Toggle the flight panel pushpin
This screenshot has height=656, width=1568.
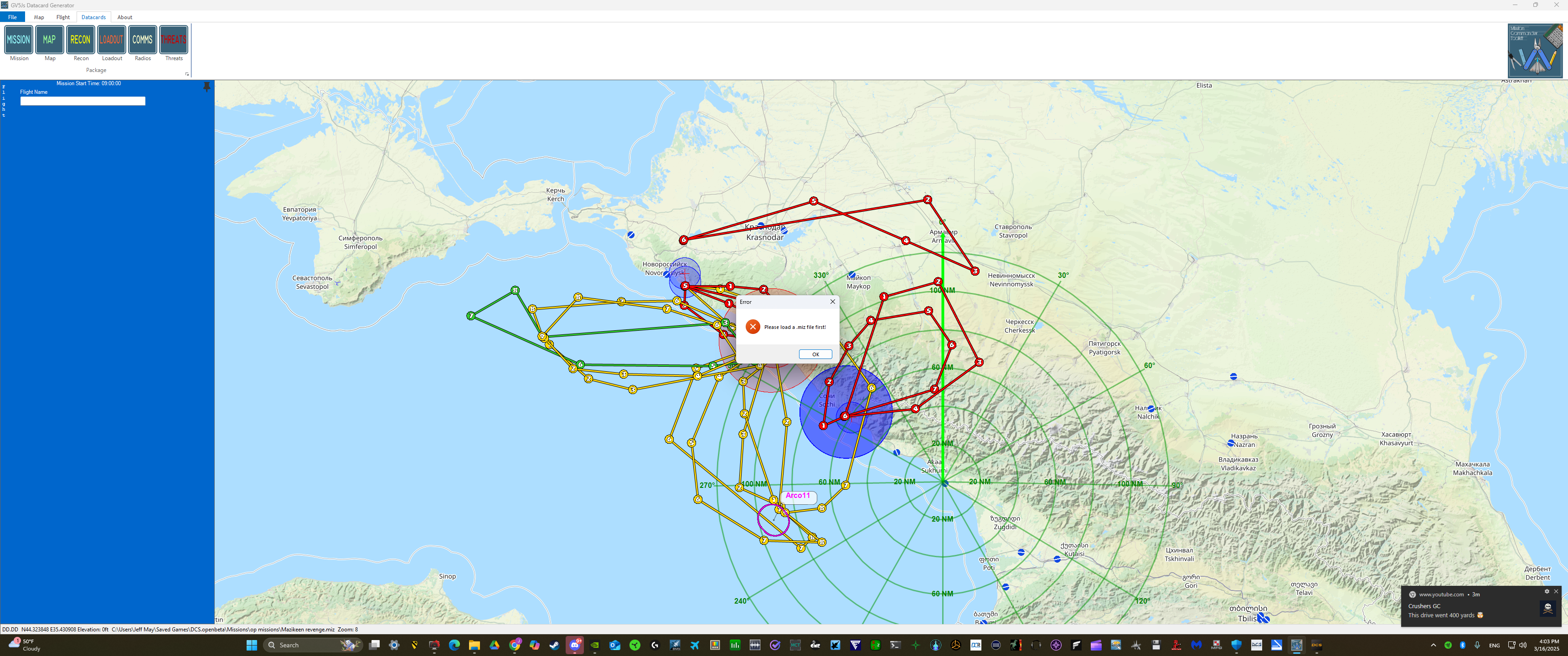point(207,87)
